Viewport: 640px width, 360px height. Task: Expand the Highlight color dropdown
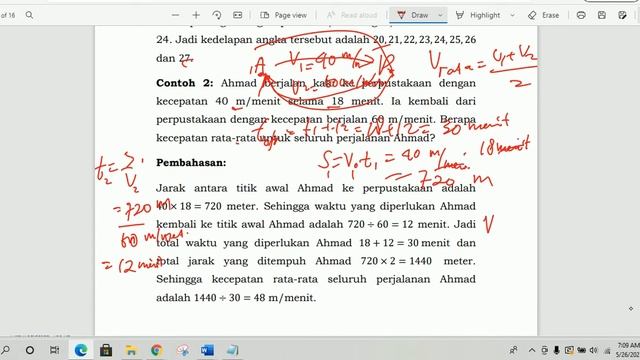point(512,15)
